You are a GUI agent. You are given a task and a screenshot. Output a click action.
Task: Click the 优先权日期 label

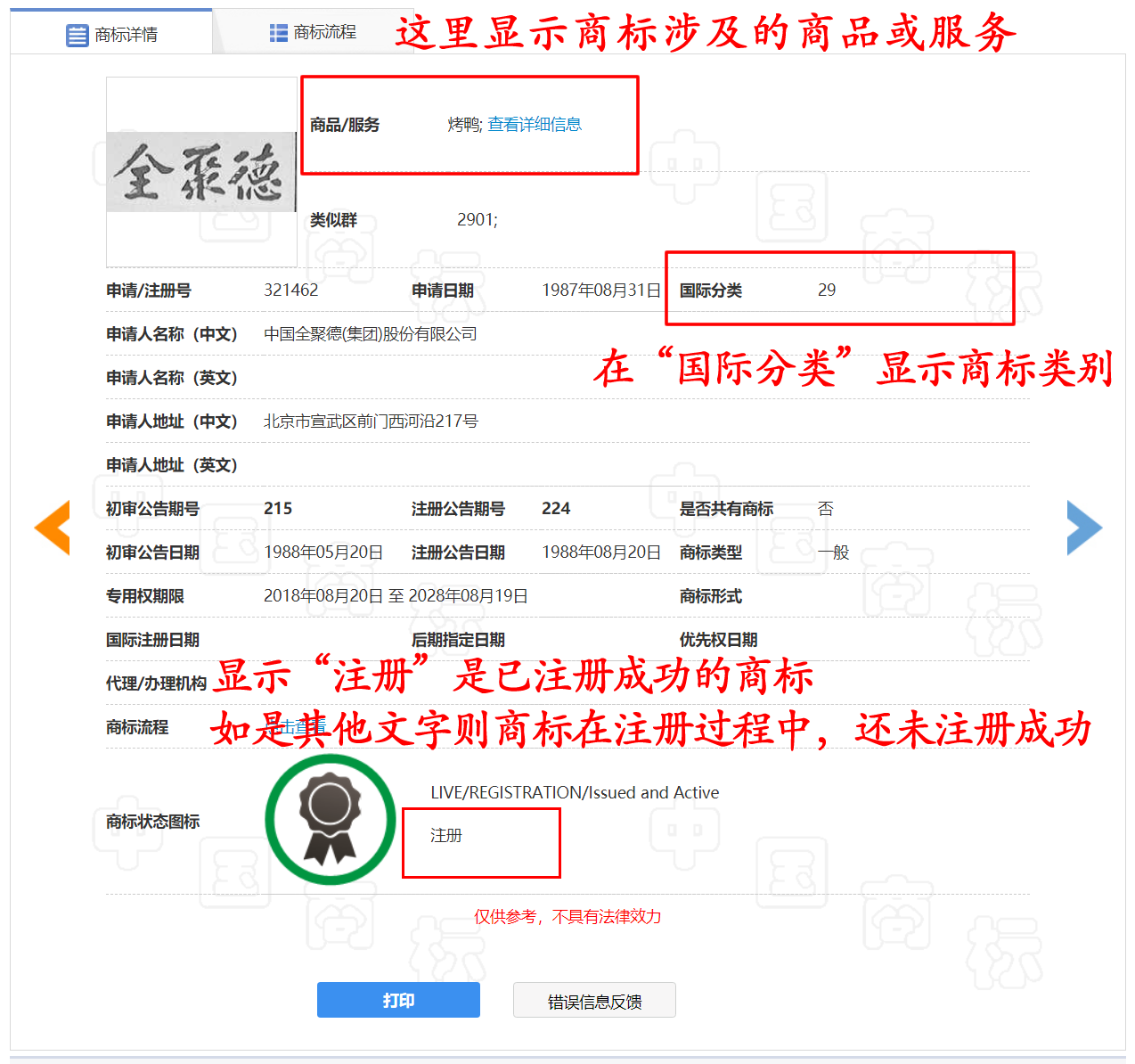click(x=719, y=639)
